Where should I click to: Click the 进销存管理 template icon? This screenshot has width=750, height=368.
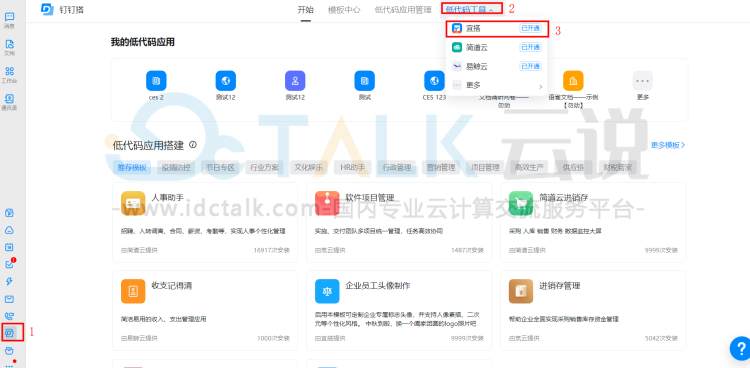(x=521, y=291)
